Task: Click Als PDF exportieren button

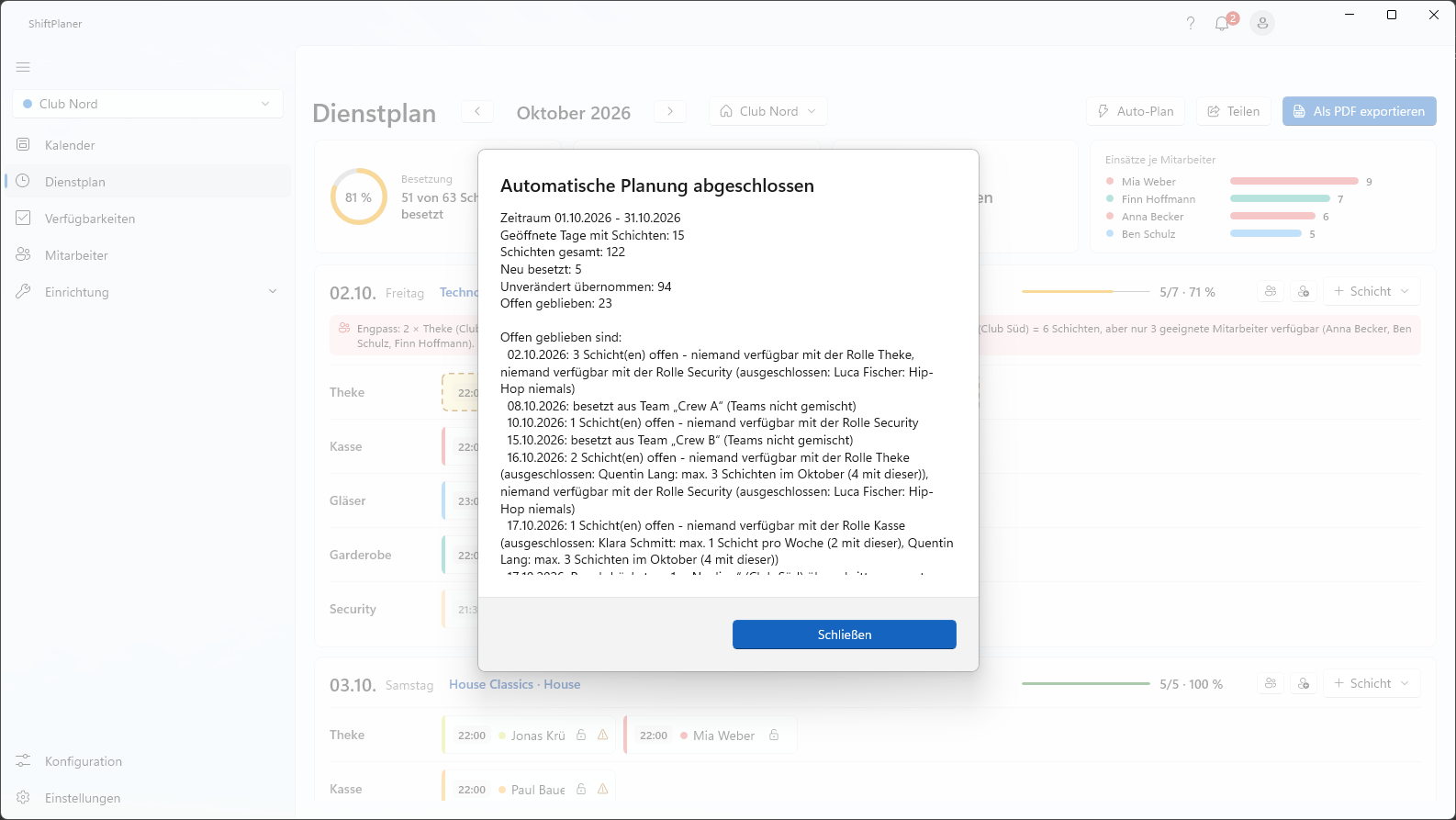Action: coord(1360,111)
